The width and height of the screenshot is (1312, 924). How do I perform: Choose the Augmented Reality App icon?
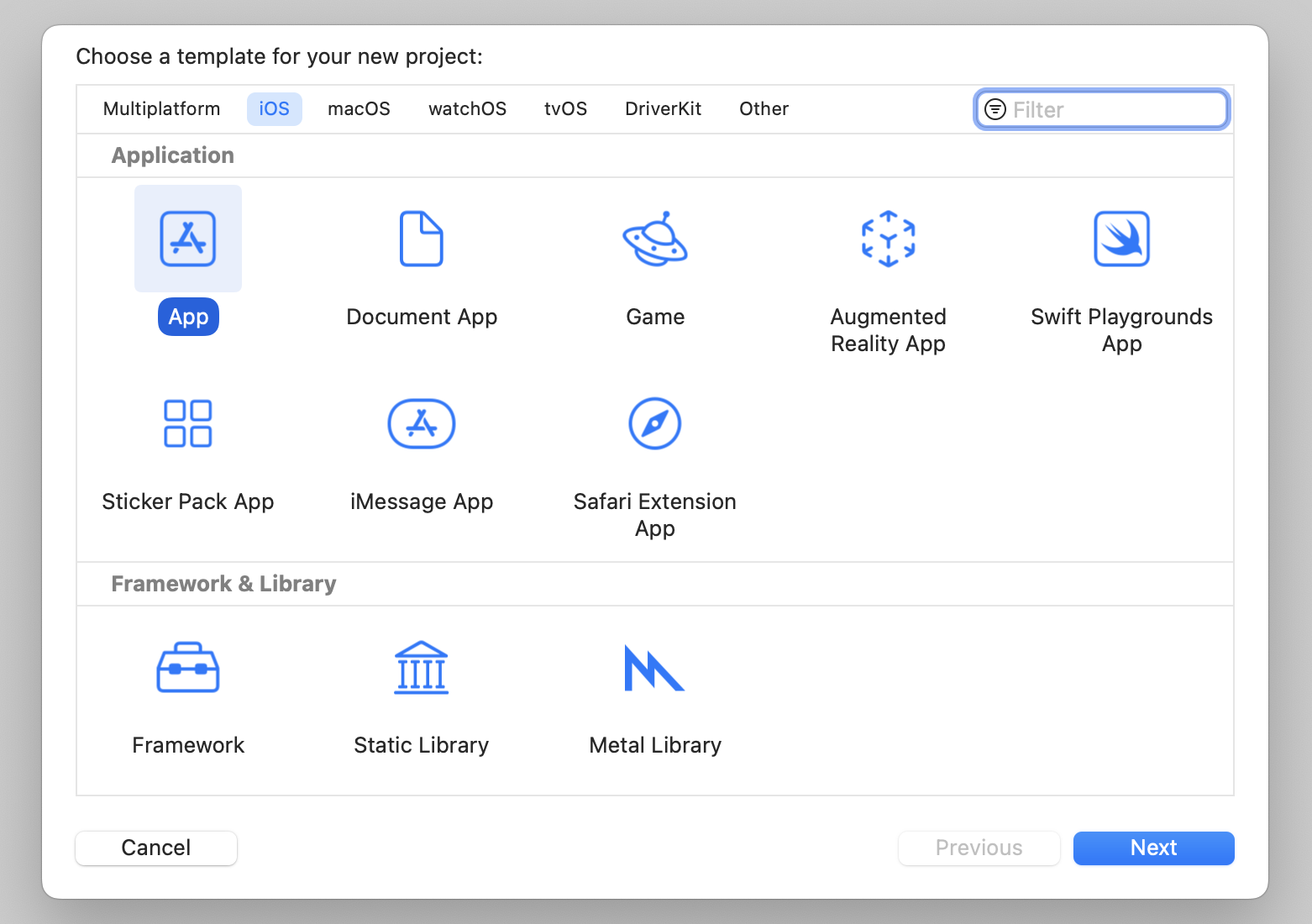point(888,239)
